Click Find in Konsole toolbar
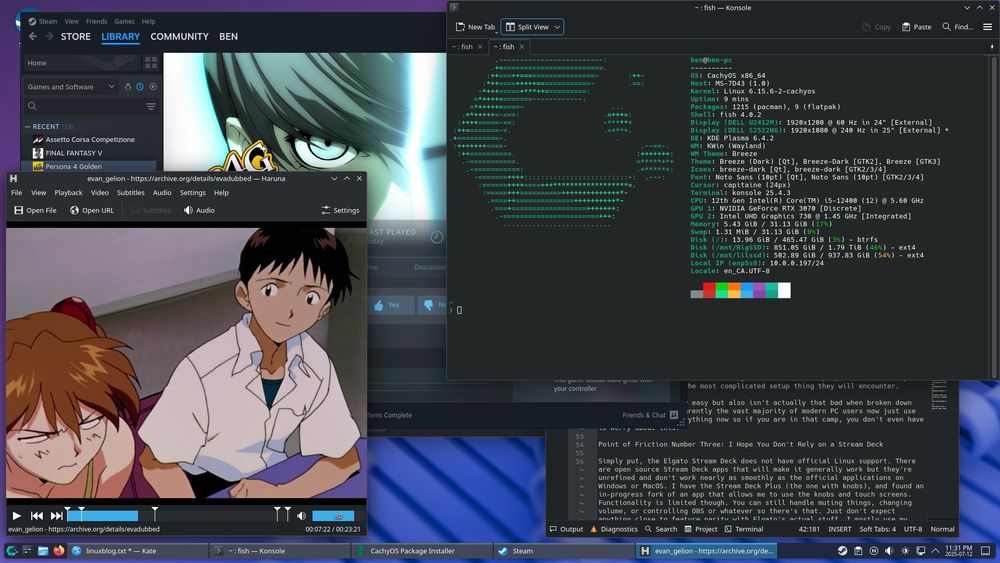 tap(958, 27)
